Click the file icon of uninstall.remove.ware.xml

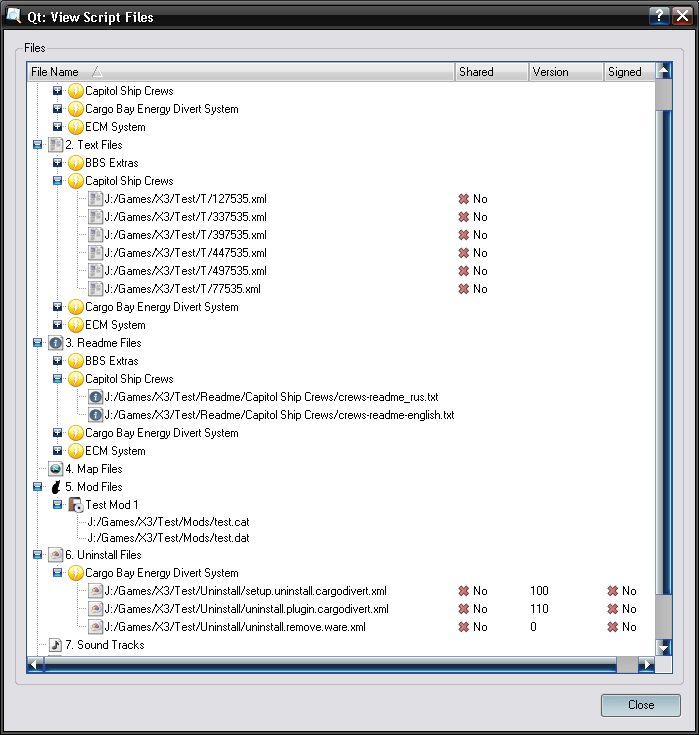95,627
